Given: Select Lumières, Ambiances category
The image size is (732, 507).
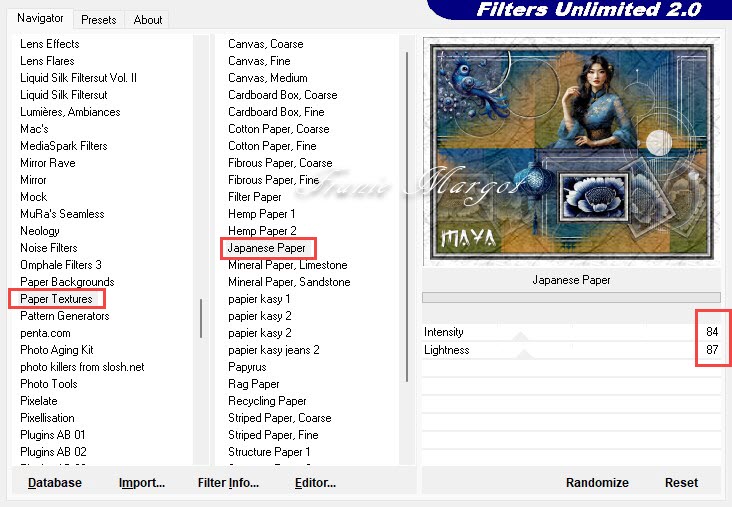Looking at the screenshot, I should point(70,112).
